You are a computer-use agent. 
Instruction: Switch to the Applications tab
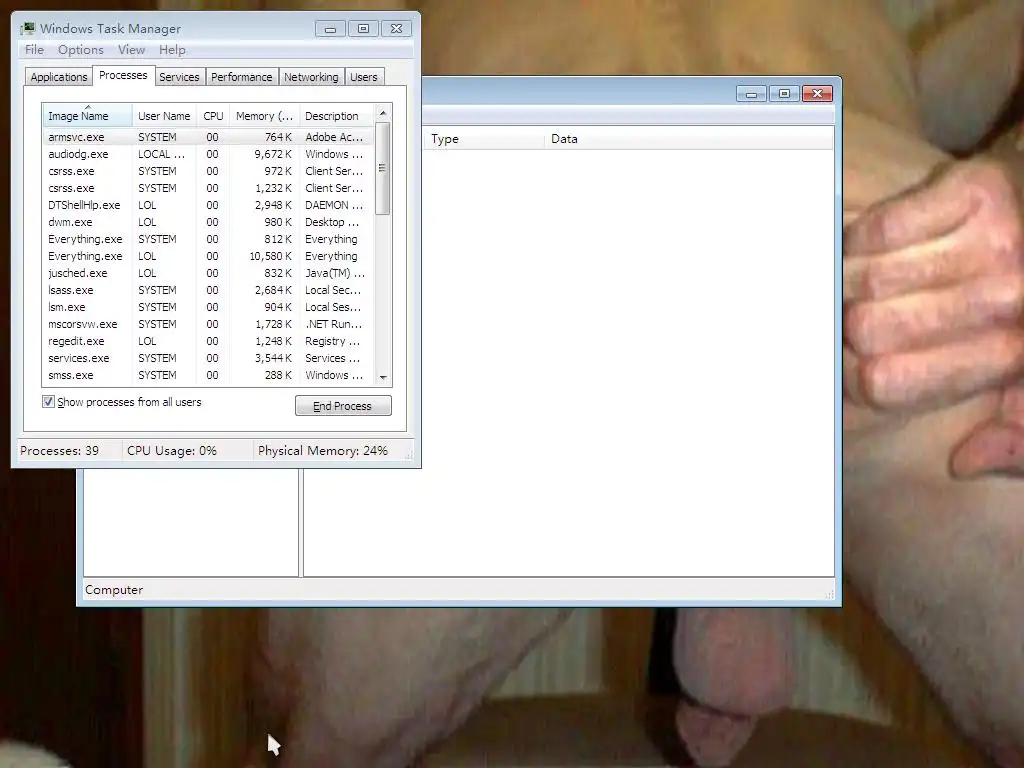[x=59, y=77]
